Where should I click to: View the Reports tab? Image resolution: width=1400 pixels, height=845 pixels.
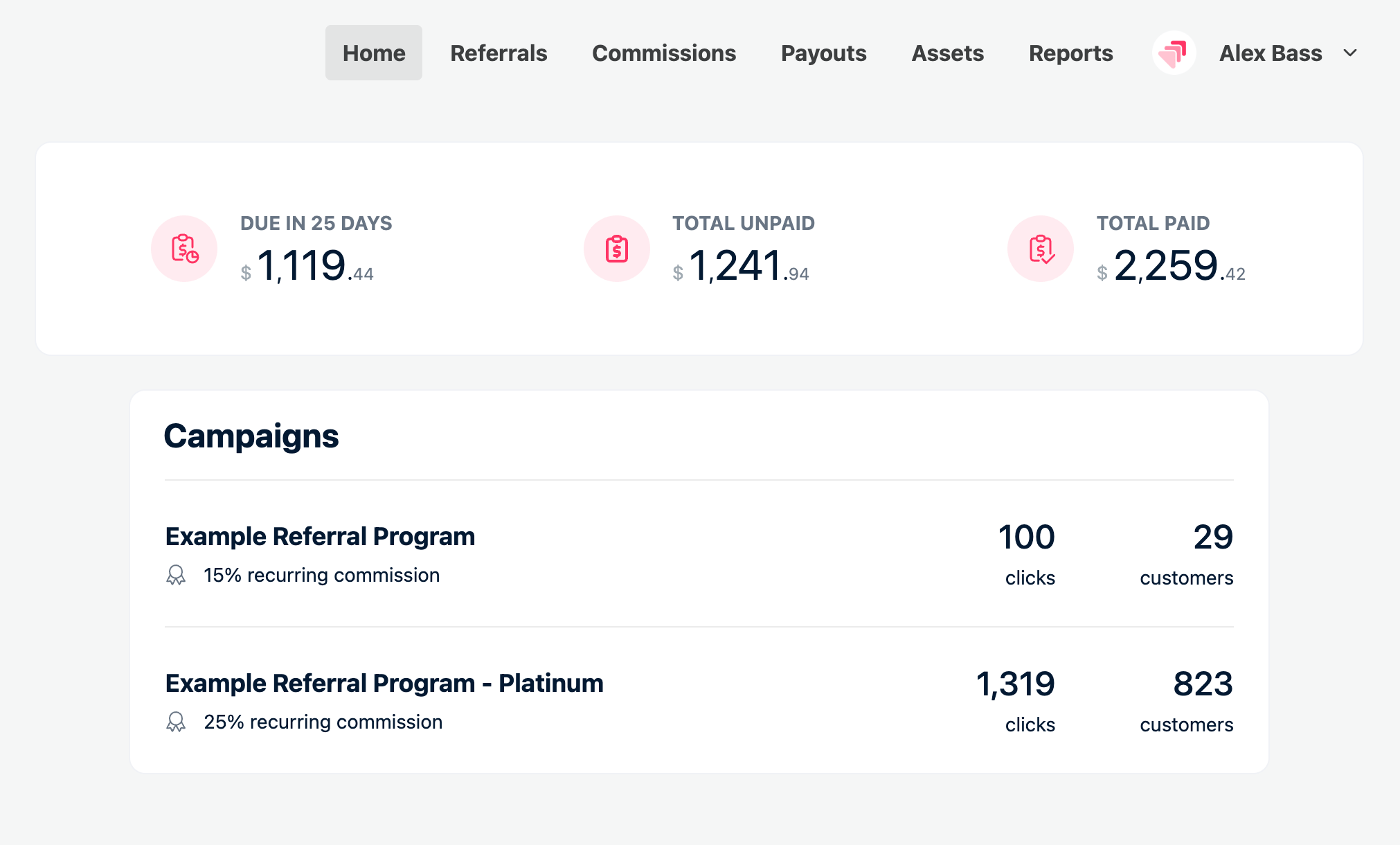pyautogui.click(x=1070, y=53)
